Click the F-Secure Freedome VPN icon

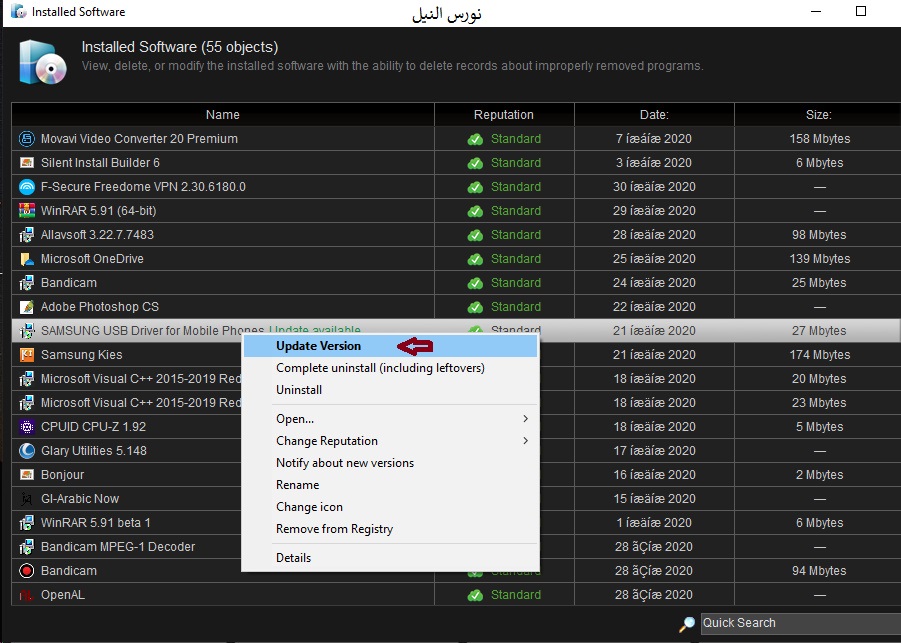pos(27,187)
